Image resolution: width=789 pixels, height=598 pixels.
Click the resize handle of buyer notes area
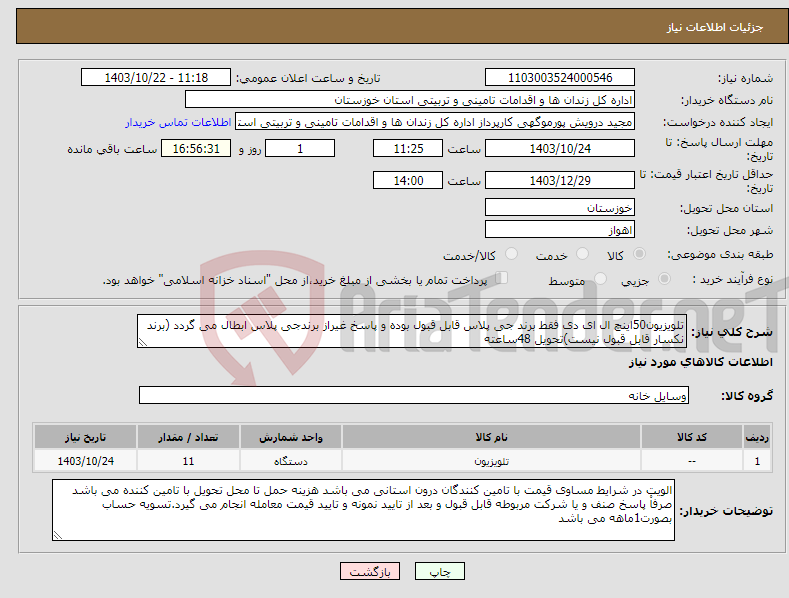57,536
